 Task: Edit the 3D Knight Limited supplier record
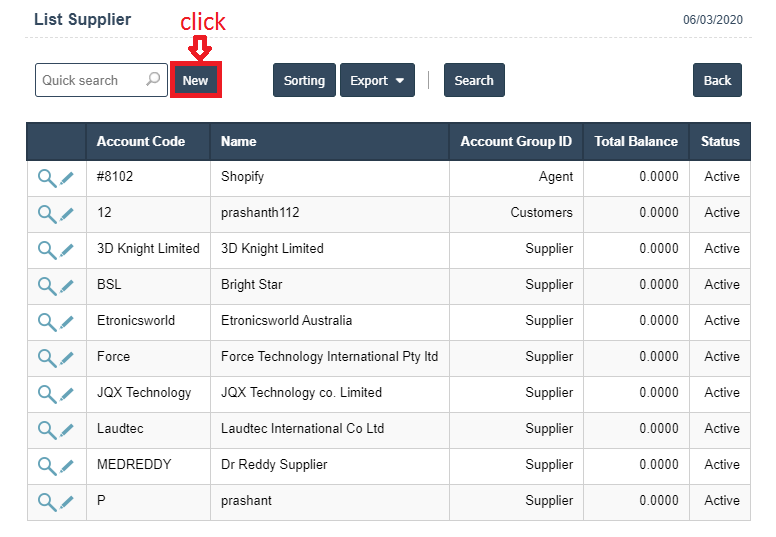(67, 250)
